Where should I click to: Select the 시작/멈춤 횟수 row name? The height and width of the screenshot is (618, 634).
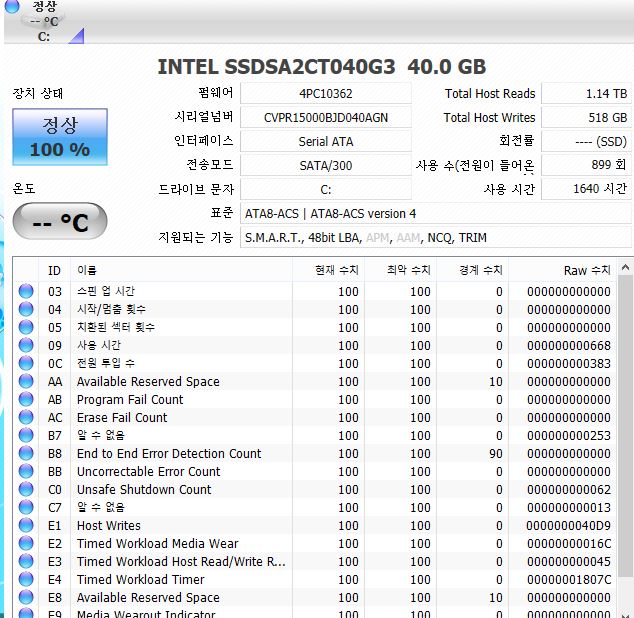(x=111, y=309)
